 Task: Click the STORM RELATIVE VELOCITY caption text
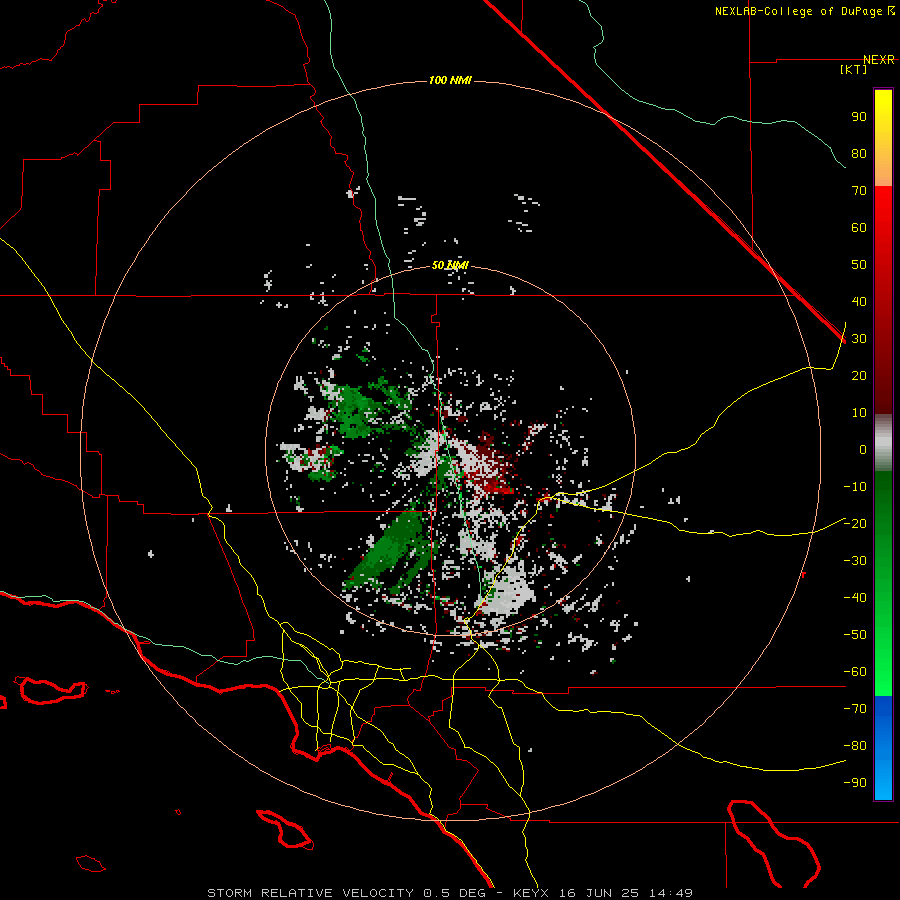click(310, 893)
